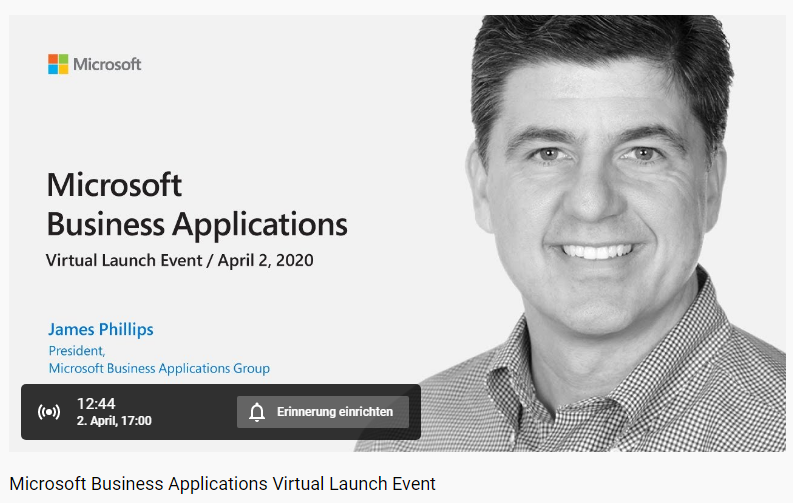Screen dimensions: 793x503
Task: Click 'Microsoft Business Applications Group' subtitle text
Action: (x=159, y=368)
